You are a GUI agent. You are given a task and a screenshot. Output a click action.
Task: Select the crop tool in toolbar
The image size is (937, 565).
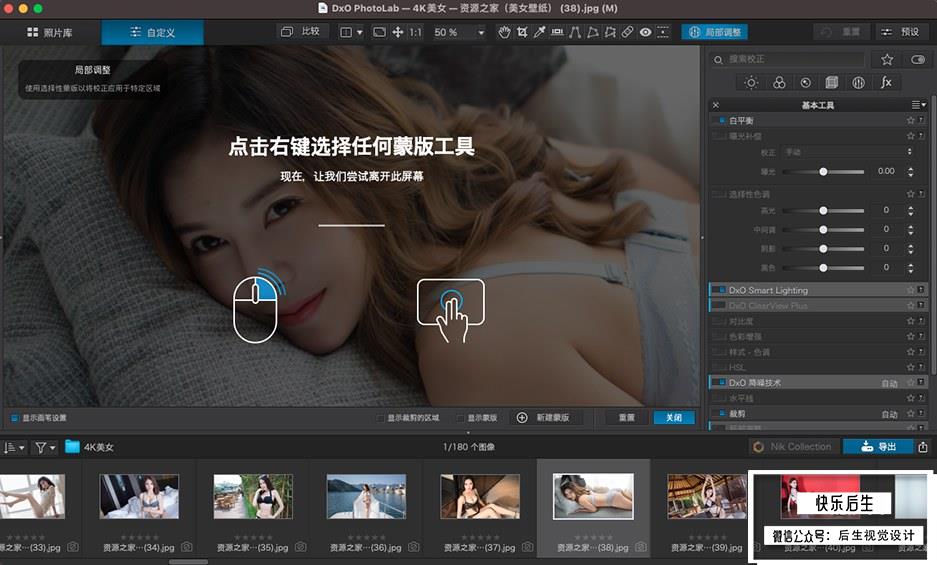(x=522, y=32)
